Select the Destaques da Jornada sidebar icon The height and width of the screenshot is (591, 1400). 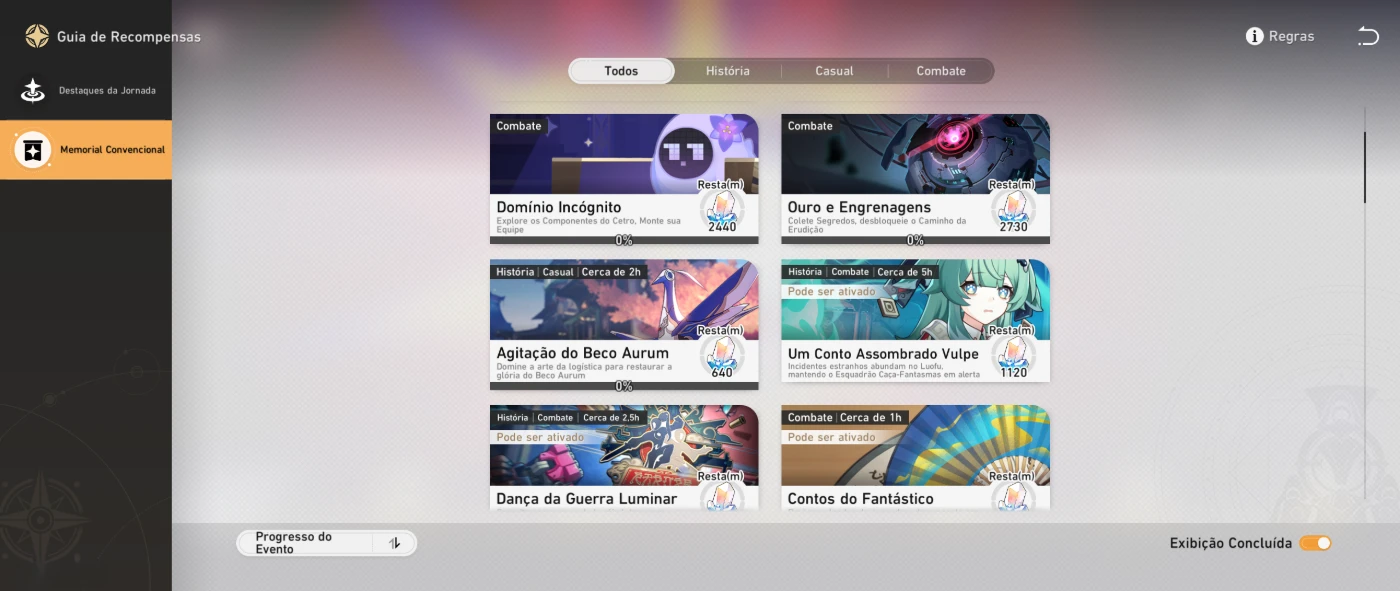[33, 91]
